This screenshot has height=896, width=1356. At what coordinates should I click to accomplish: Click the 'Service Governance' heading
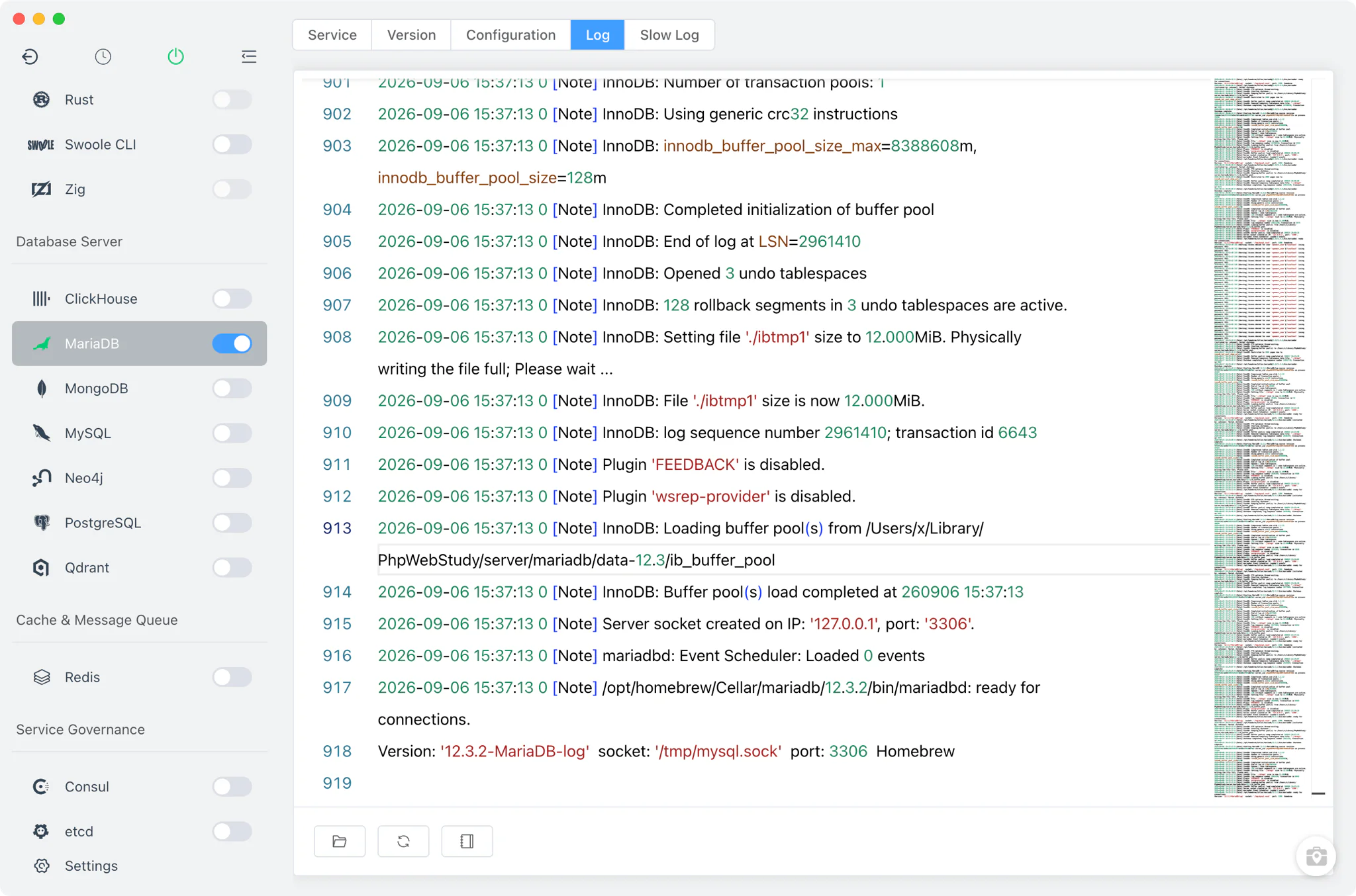[80, 729]
